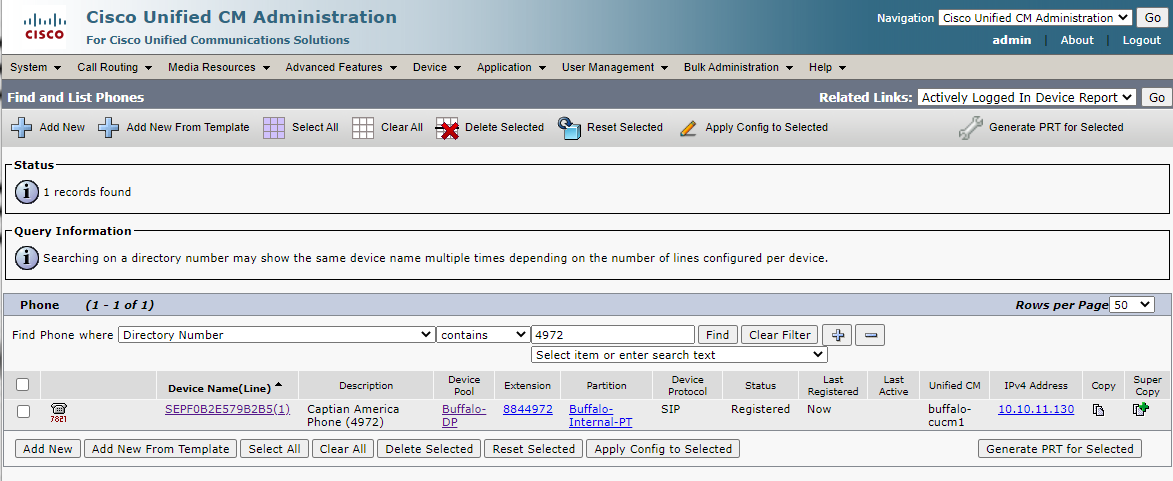Open device SEPF0B2E579B2B5(1) link
This screenshot has height=481, width=1173.
pos(227,409)
